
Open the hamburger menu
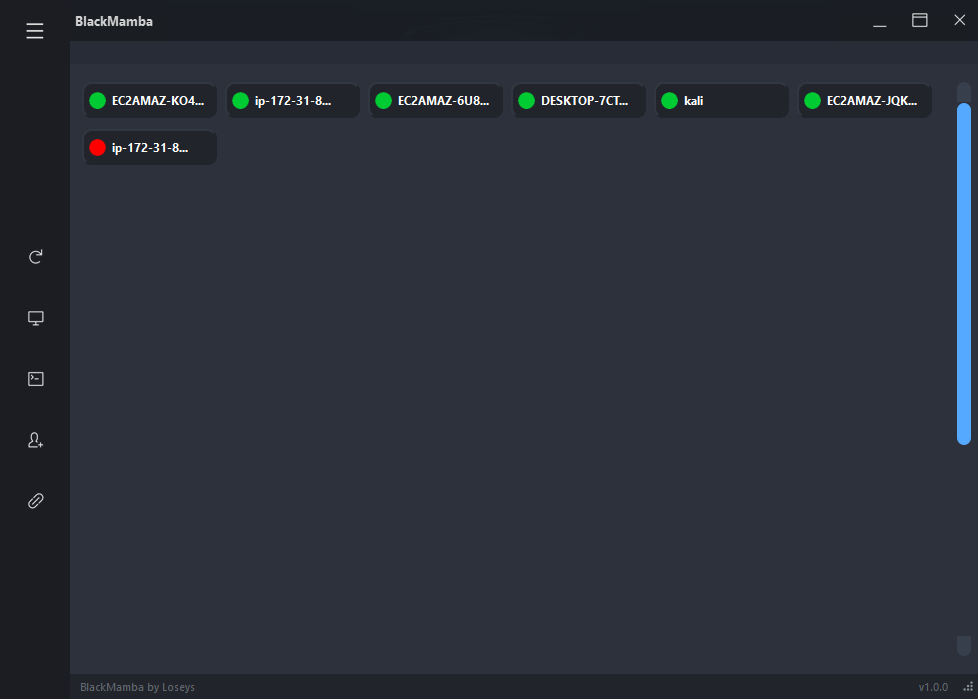click(x=35, y=31)
